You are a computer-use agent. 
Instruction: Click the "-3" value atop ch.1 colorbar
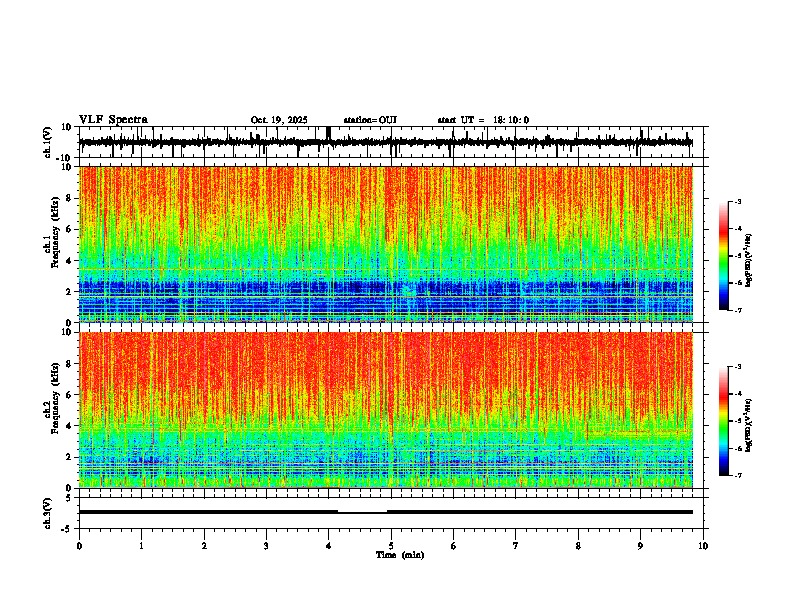tap(737, 201)
